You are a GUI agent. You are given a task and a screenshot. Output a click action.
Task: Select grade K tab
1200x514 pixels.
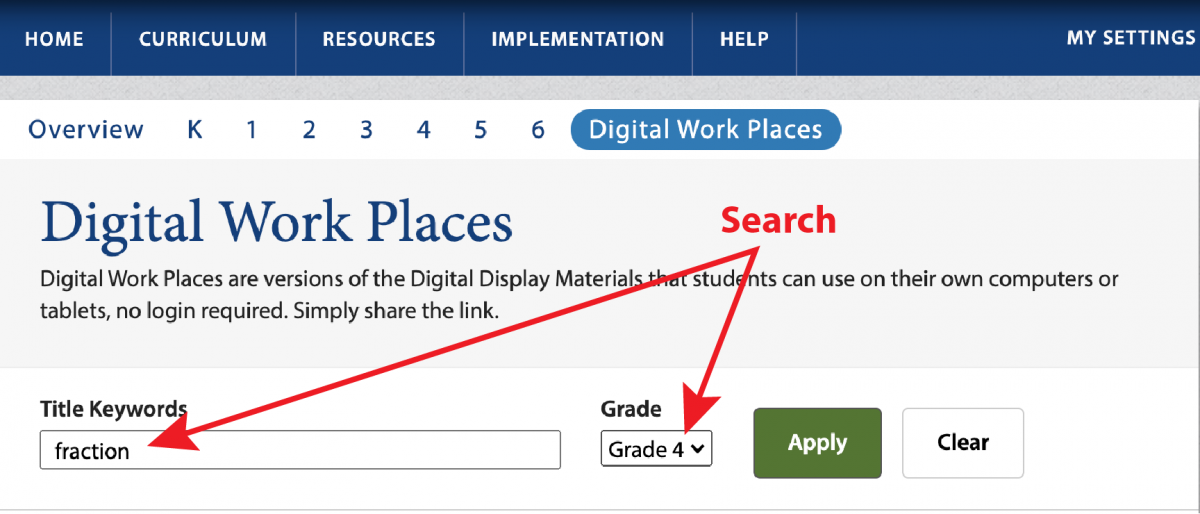(195, 130)
